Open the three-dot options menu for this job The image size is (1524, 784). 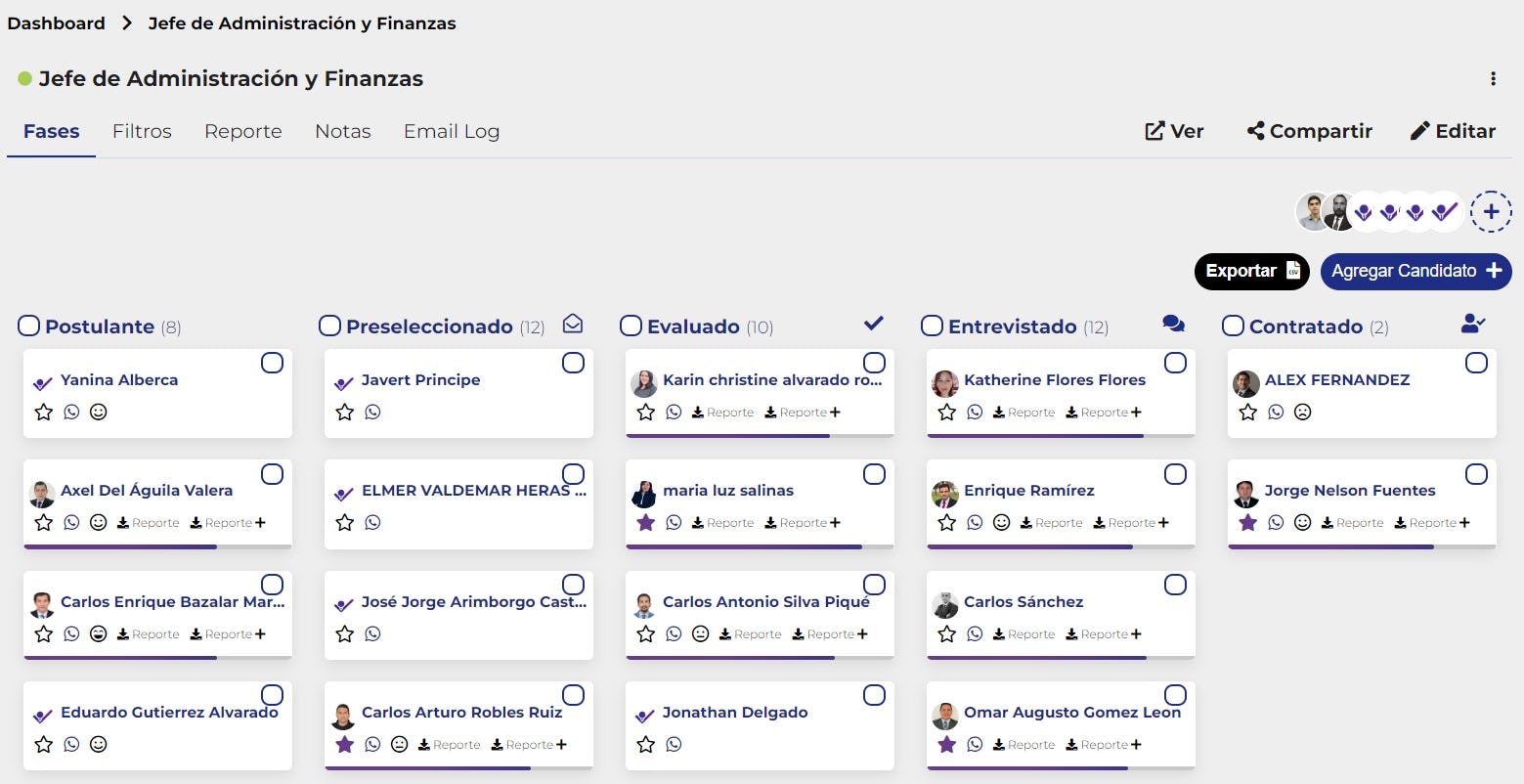pyautogui.click(x=1493, y=78)
